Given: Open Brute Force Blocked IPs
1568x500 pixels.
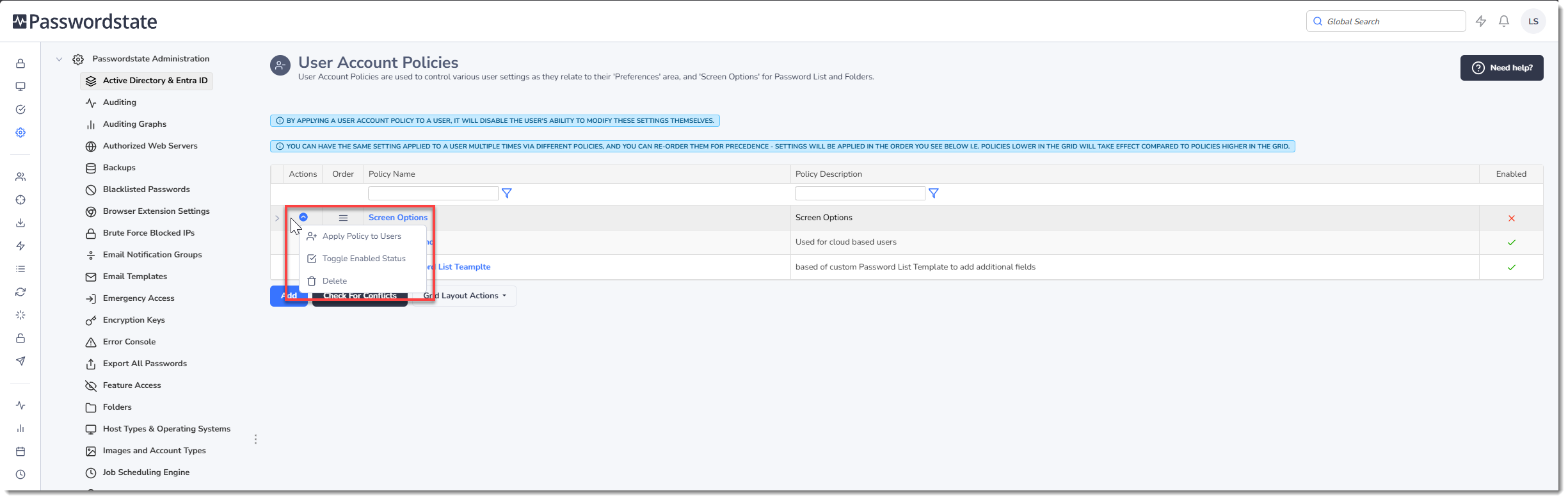Looking at the screenshot, I should 148,233.
